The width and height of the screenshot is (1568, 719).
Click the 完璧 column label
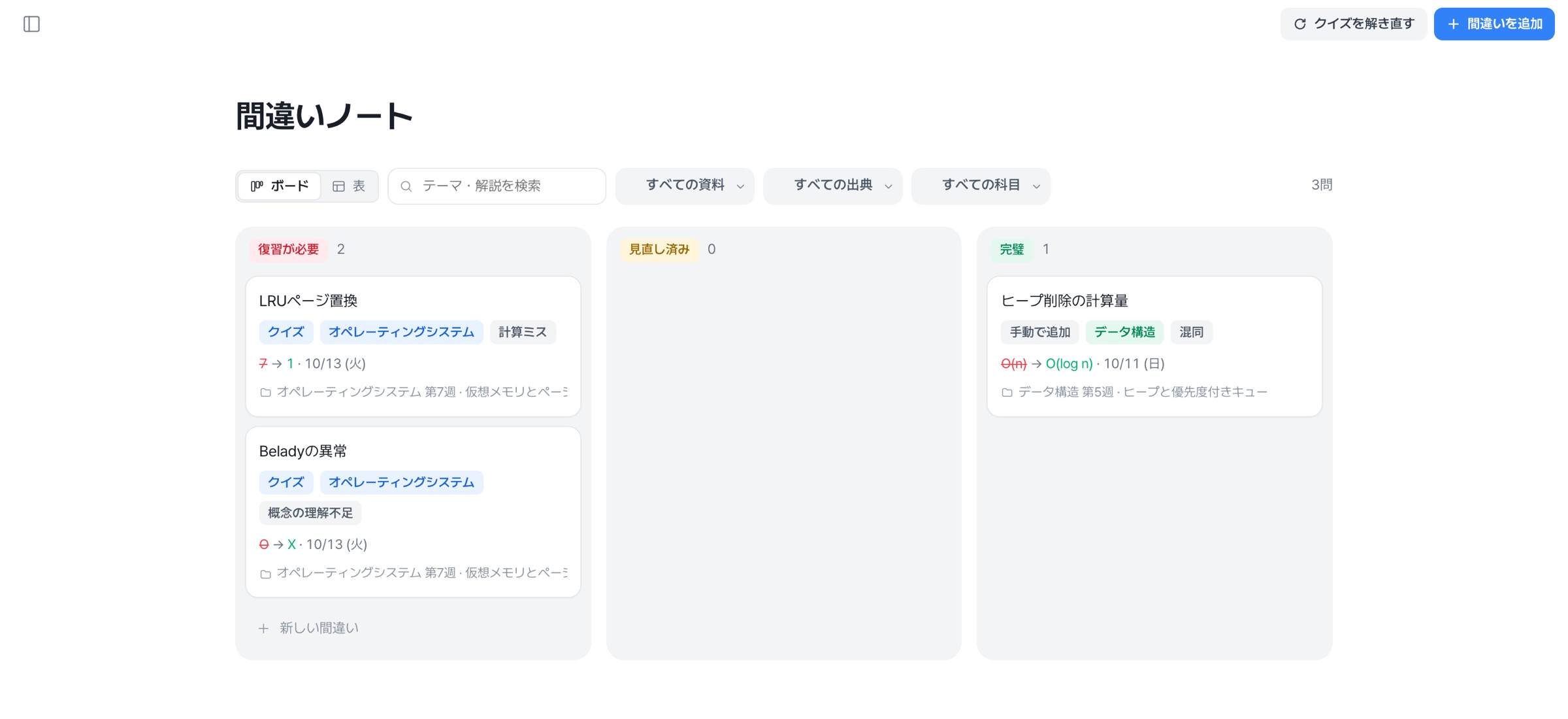point(1011,249)
